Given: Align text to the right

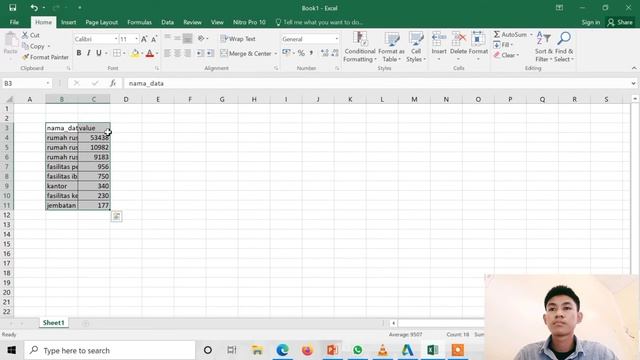Looking at the screenshot, I should click(187, 53).
